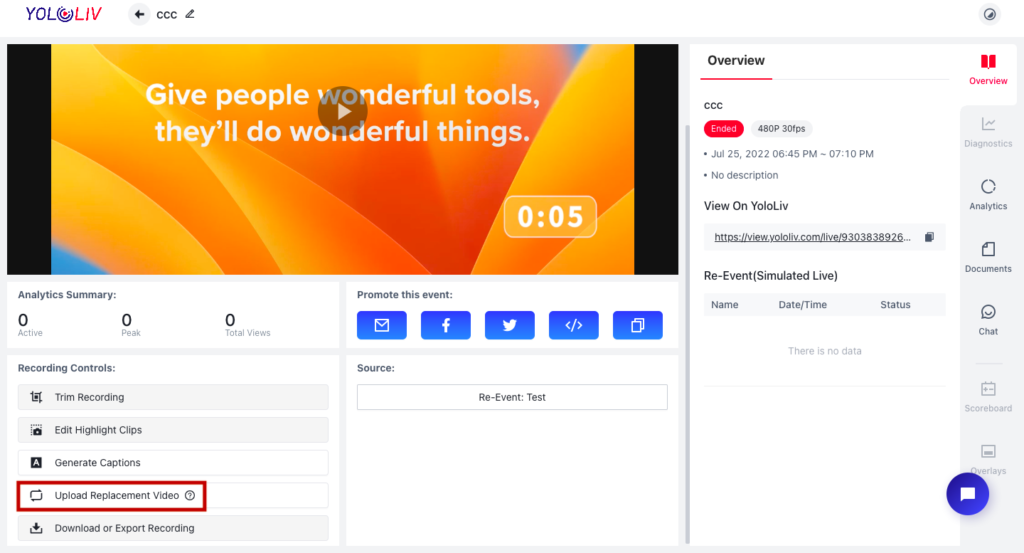Click the Peak viewers count

[127, 320]
